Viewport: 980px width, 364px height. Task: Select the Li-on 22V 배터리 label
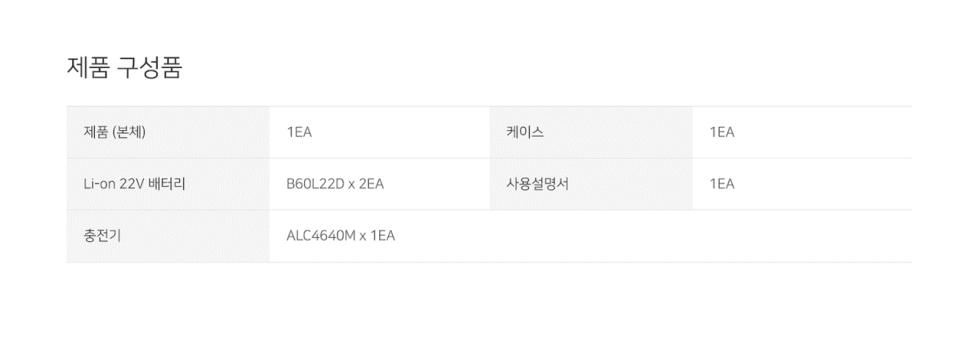[x=134, y=184]
